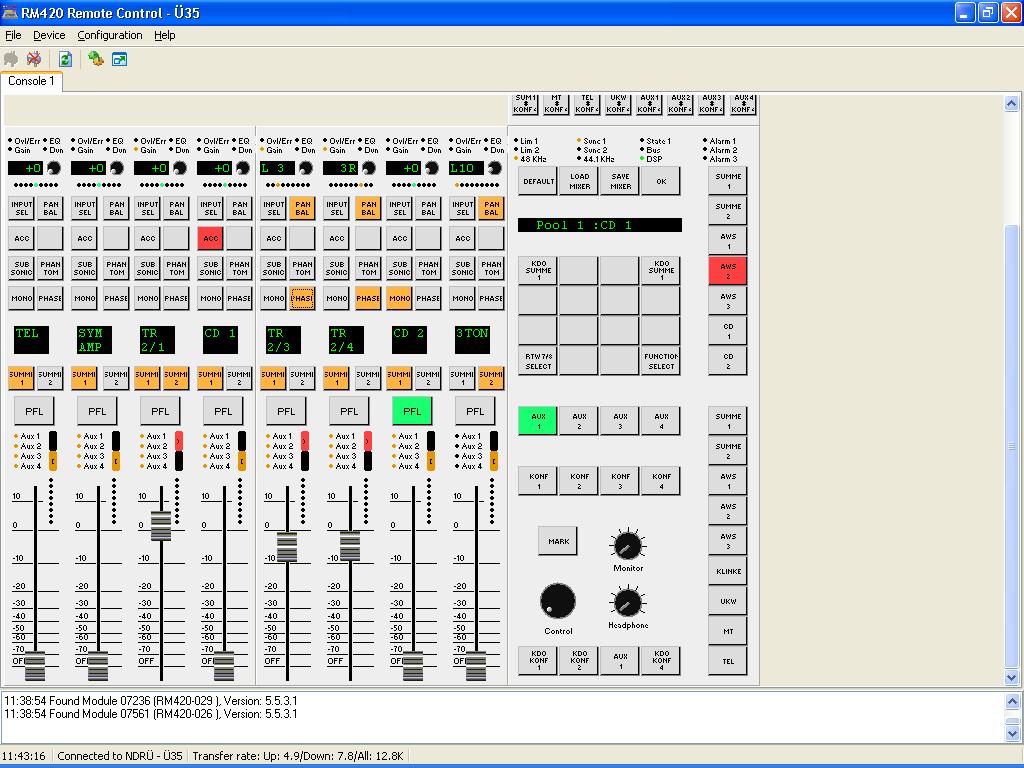1024x768 pixels.
Task: Toggle the green AUX 1 monitor button
Action: pyautogui.click(x=538, y=421)
